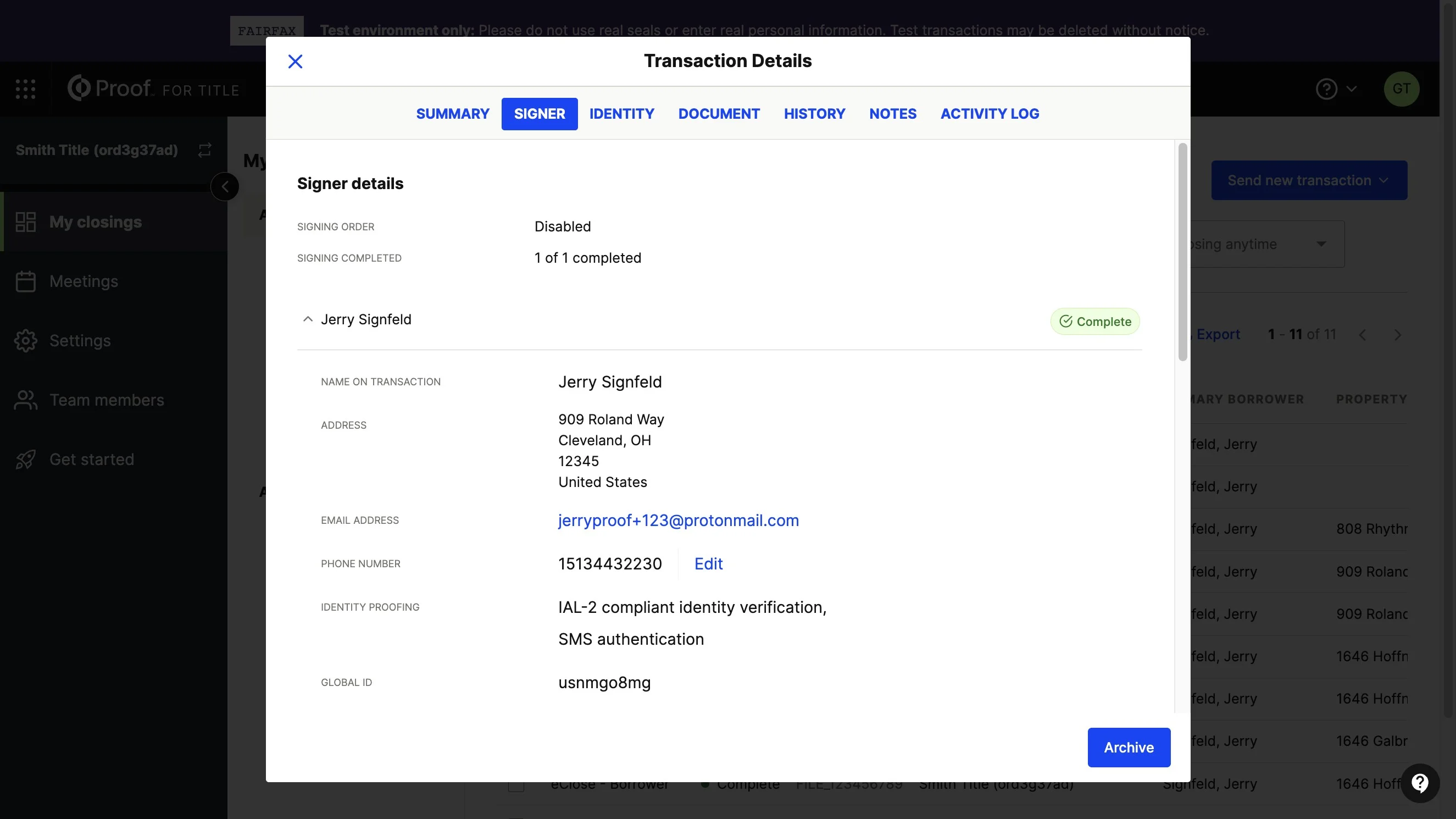1456x819 pixels.
Task: Open the Send new transaction dropdown
Action: tap(1309, 180)
